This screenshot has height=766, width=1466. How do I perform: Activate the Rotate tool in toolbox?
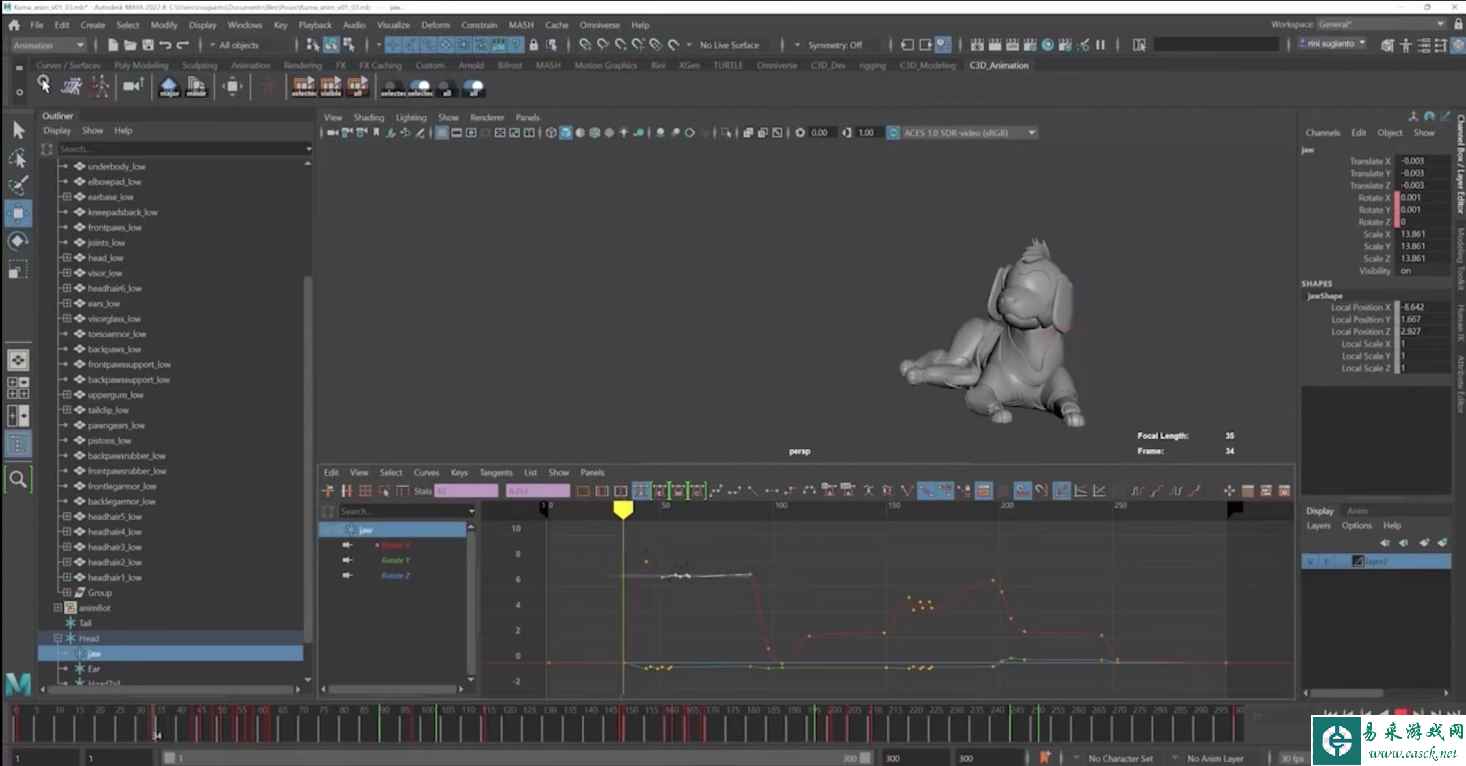pos(18,241)
